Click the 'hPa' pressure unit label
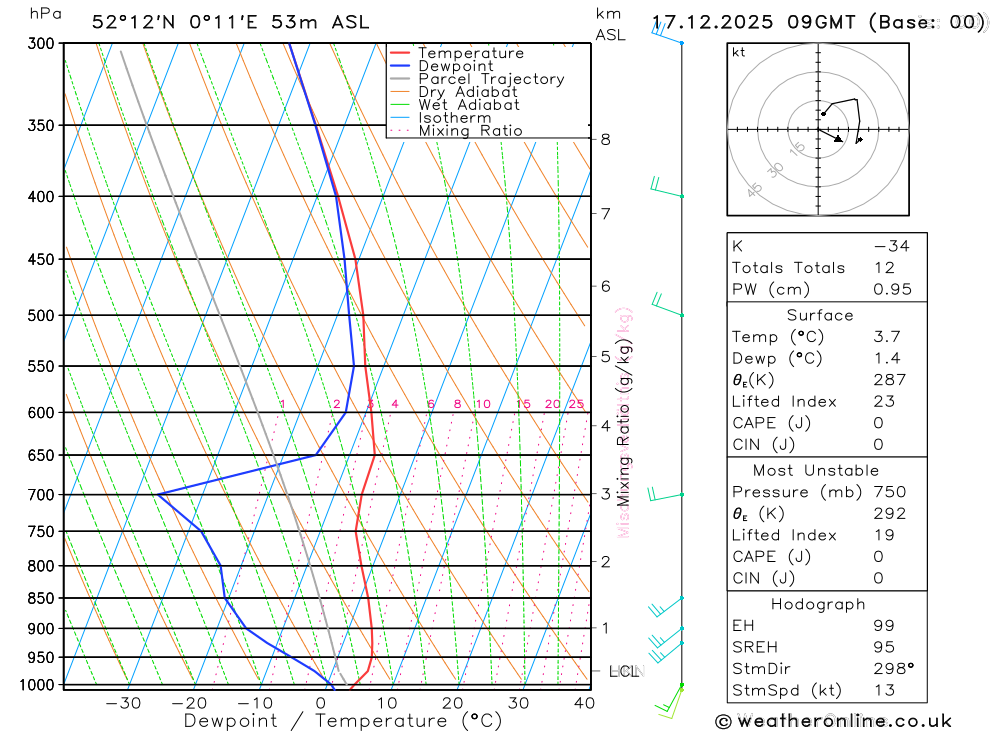This screenshot has height=733, width=1000. (x=45, y=14)
